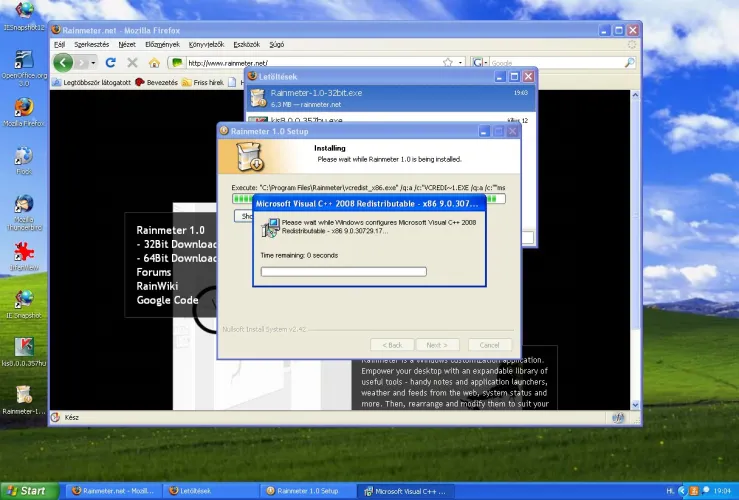Click Google search box in Firefox
This screenshot has width=739, height=500.
[x=556, y=63]
